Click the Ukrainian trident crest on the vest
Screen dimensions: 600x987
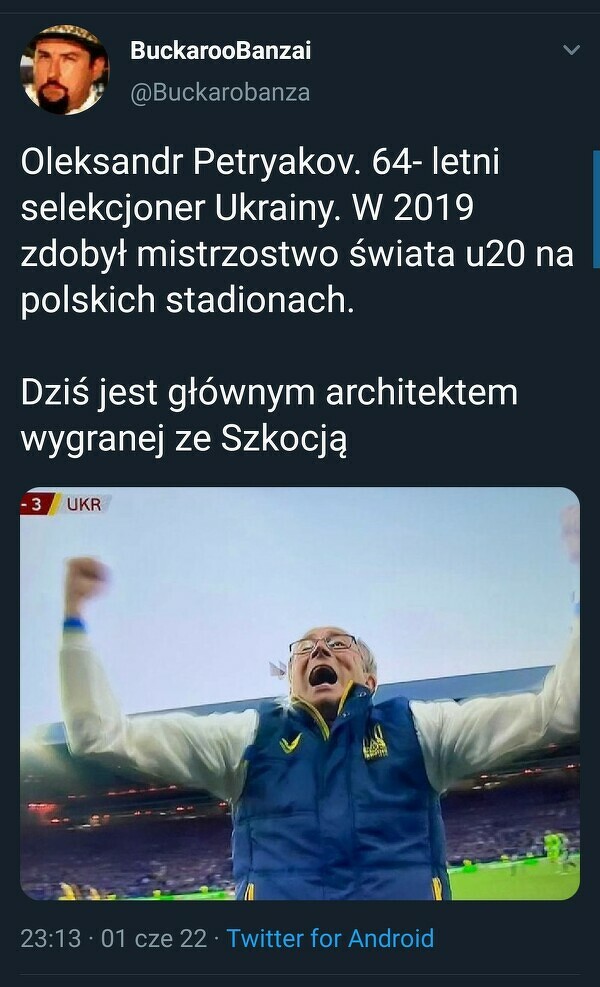pos(375,741)
